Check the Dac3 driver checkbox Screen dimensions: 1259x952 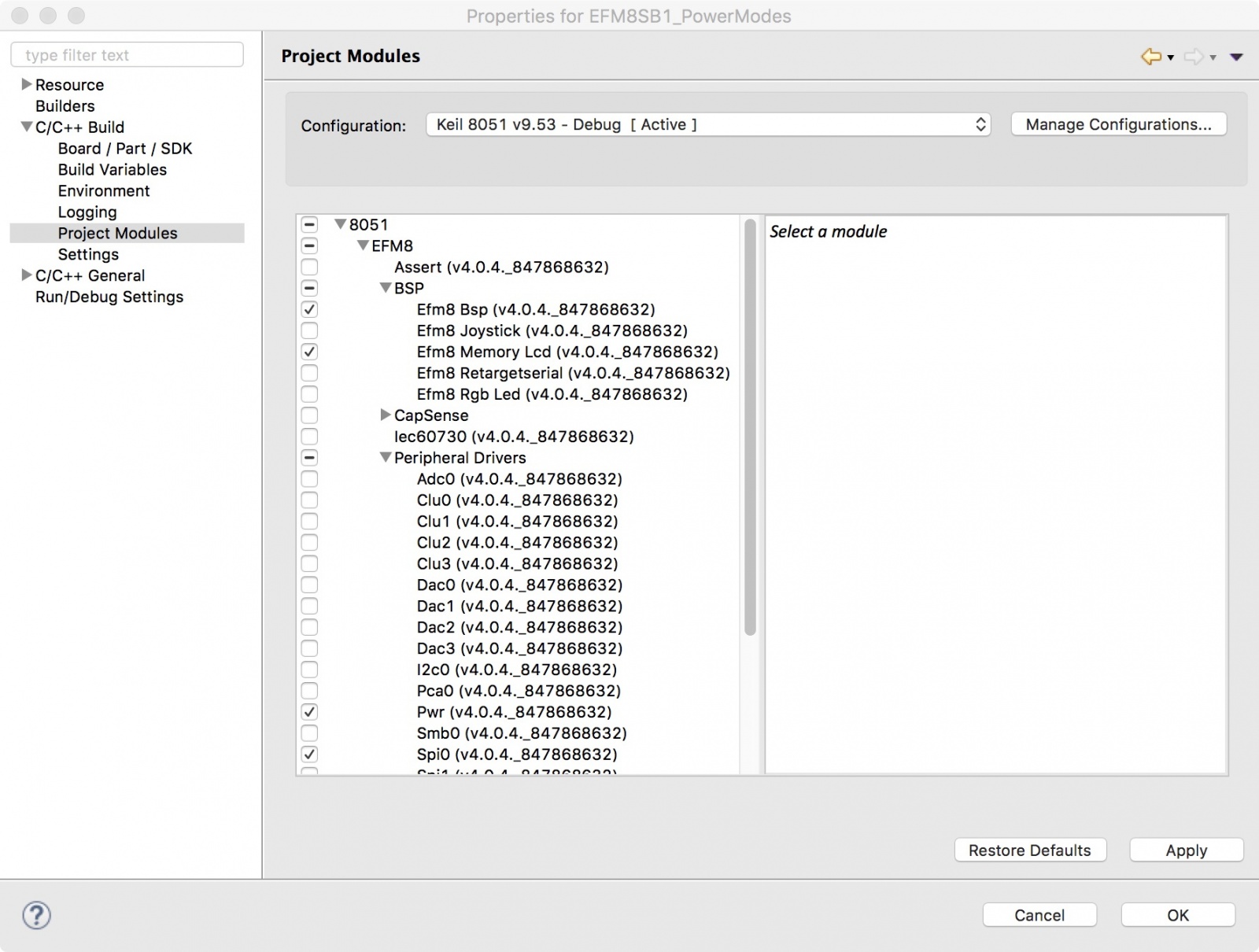pos(309,649)
